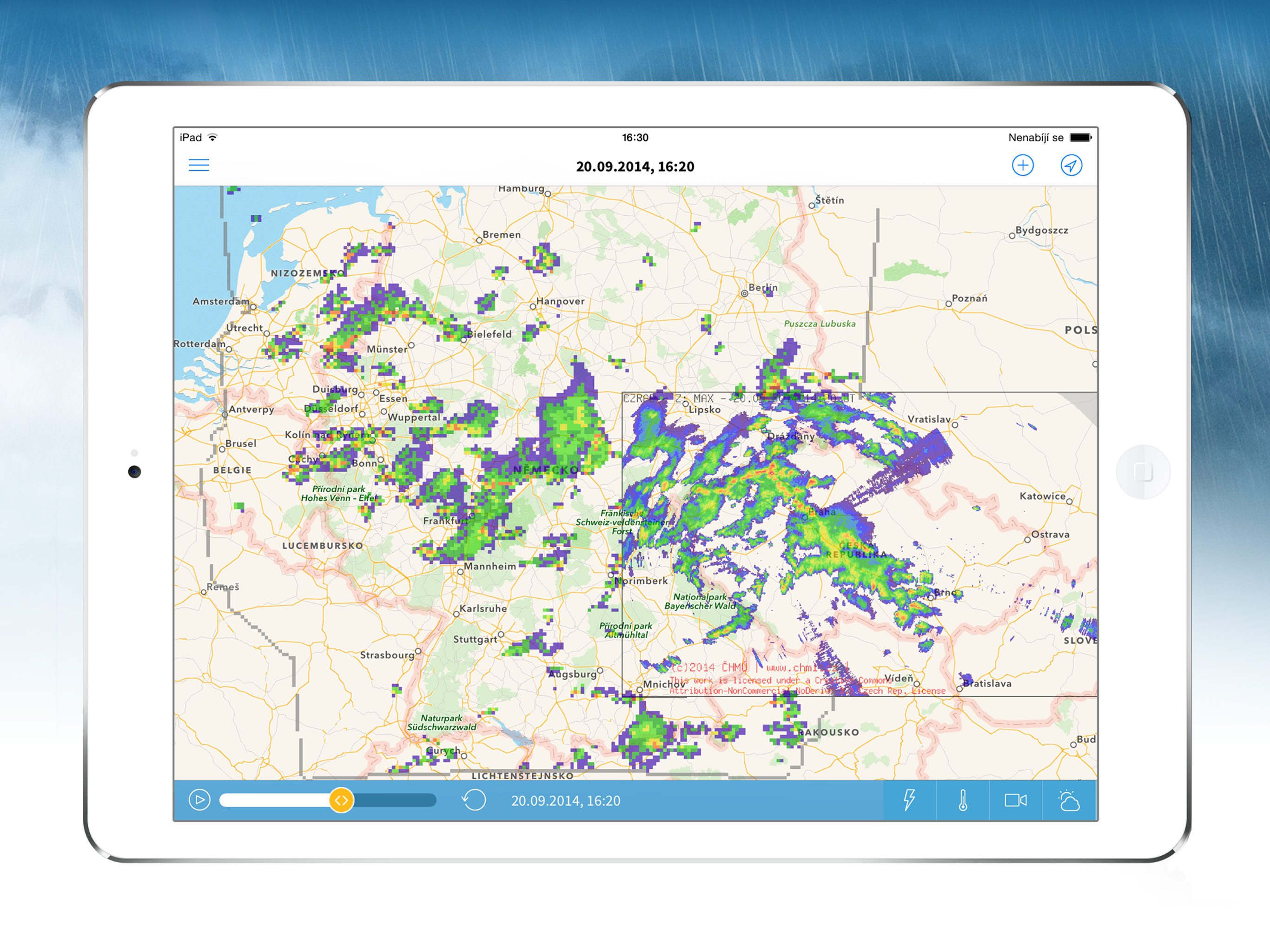1270x952 pixels.
Task: Tap the bottom bar date label
Action: pos(566,800)
